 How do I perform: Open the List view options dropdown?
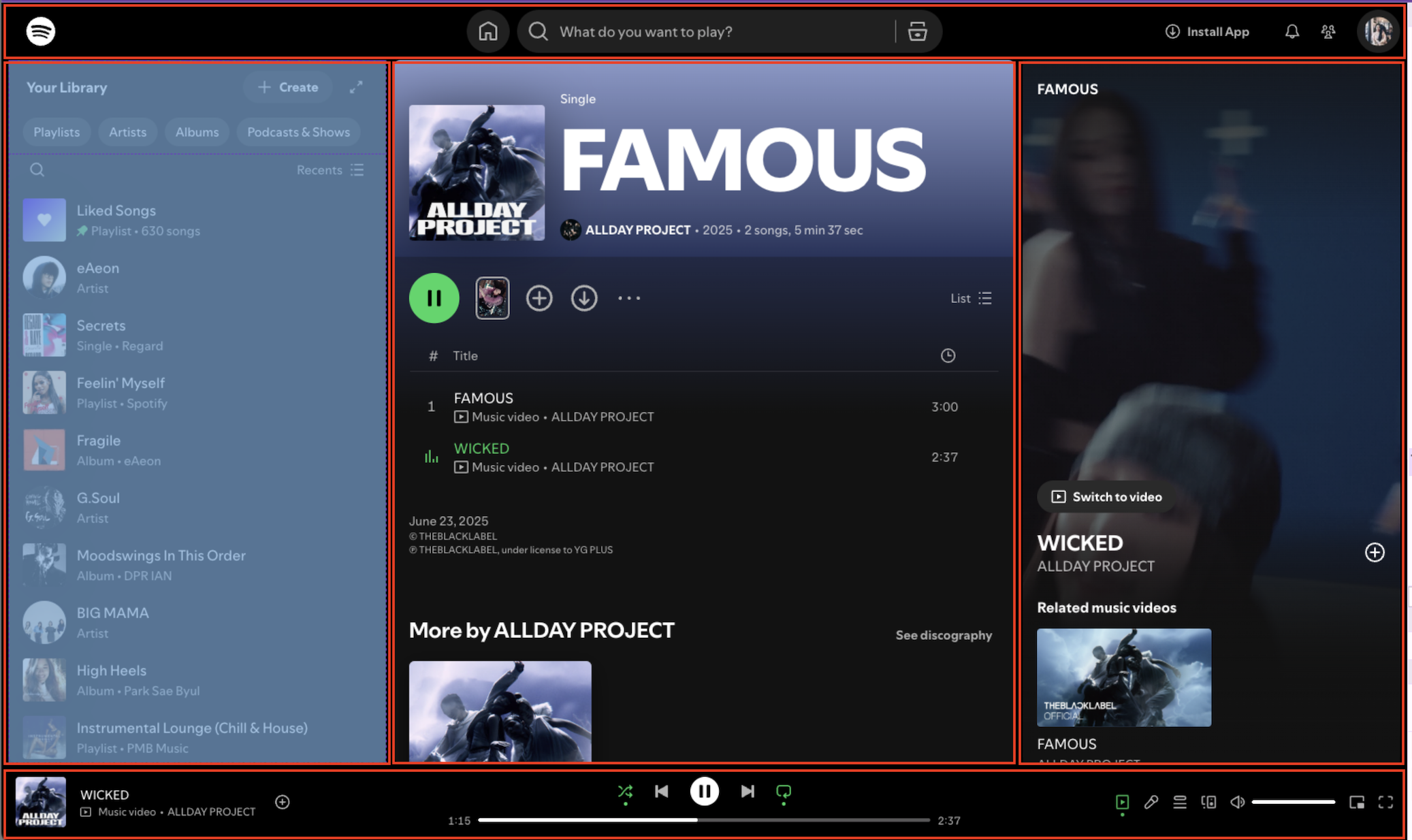pyautogui.click(x=971, y=298)
